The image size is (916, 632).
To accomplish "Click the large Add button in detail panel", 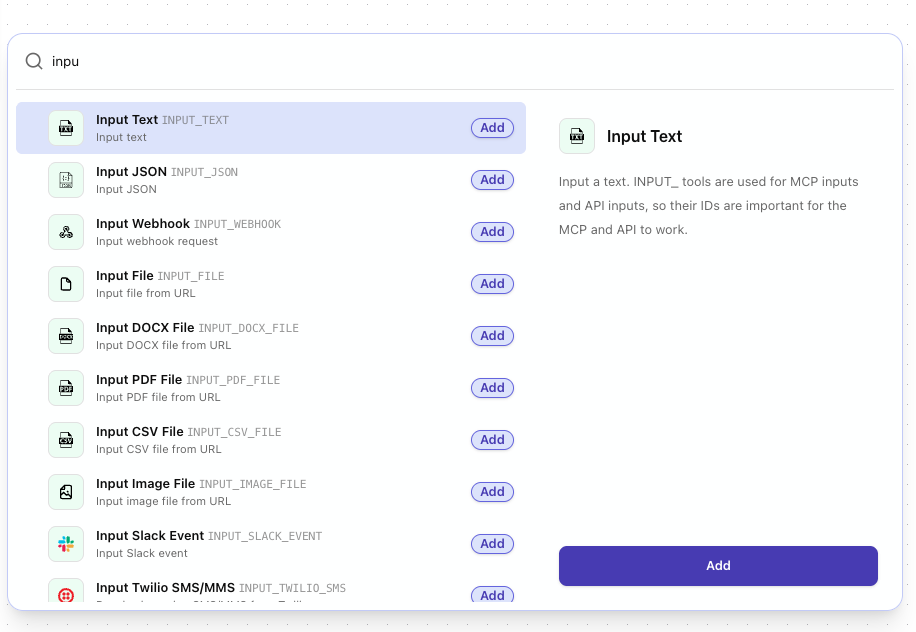I will 718,565.
